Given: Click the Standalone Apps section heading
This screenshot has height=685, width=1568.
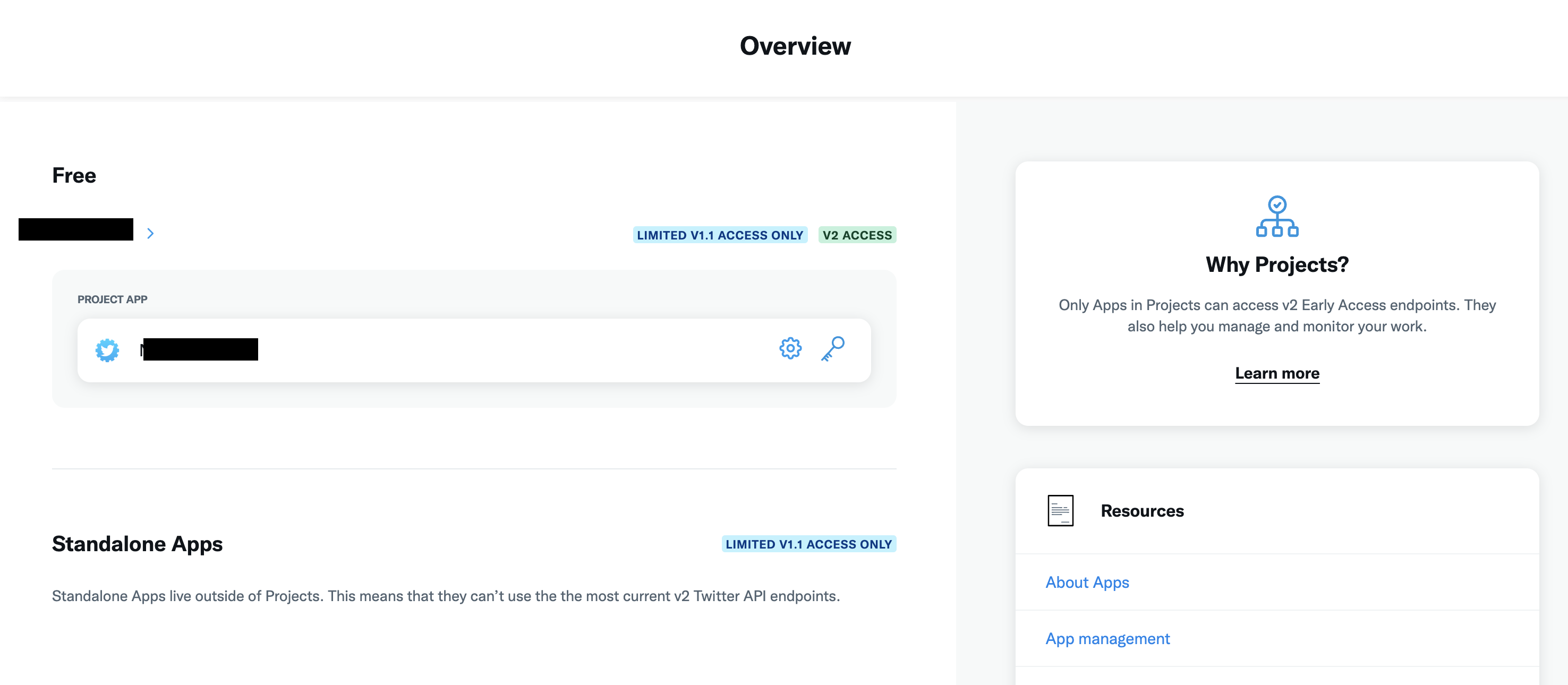Looking at the screenshot, I should click(x=137, y=543).
